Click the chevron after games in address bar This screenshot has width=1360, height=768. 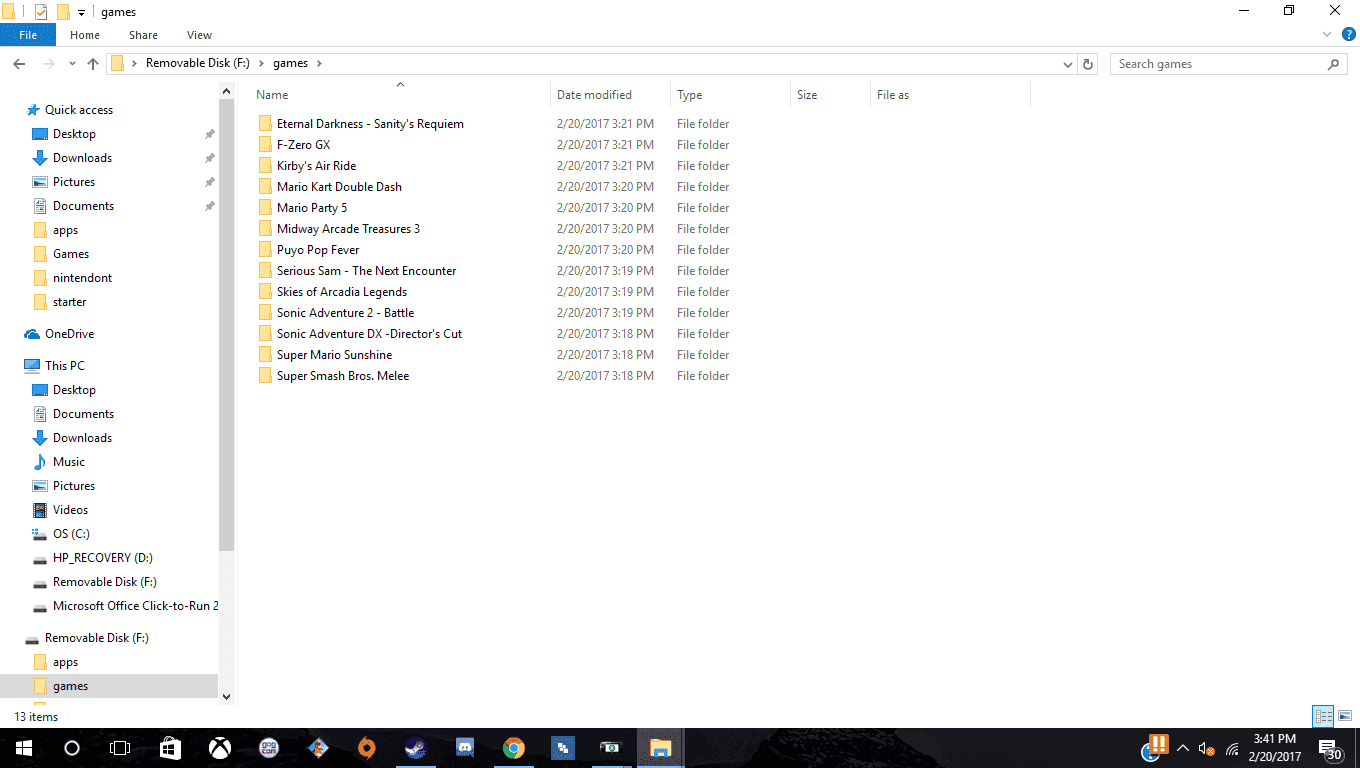[319, 63]
